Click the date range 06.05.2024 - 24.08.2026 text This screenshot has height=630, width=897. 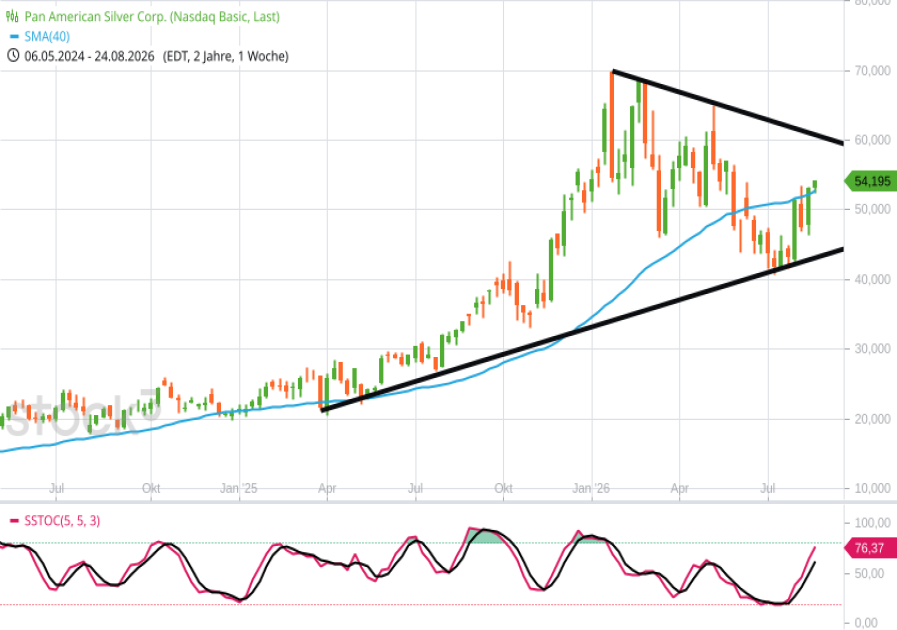click(x=89, y=56)
